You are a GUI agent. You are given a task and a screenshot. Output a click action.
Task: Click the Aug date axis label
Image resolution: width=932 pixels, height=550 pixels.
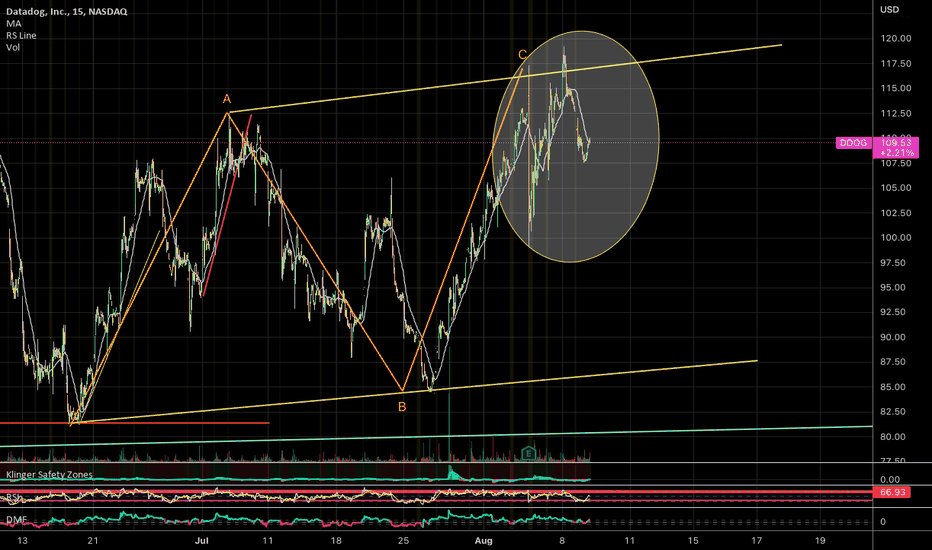click(484, 540)
